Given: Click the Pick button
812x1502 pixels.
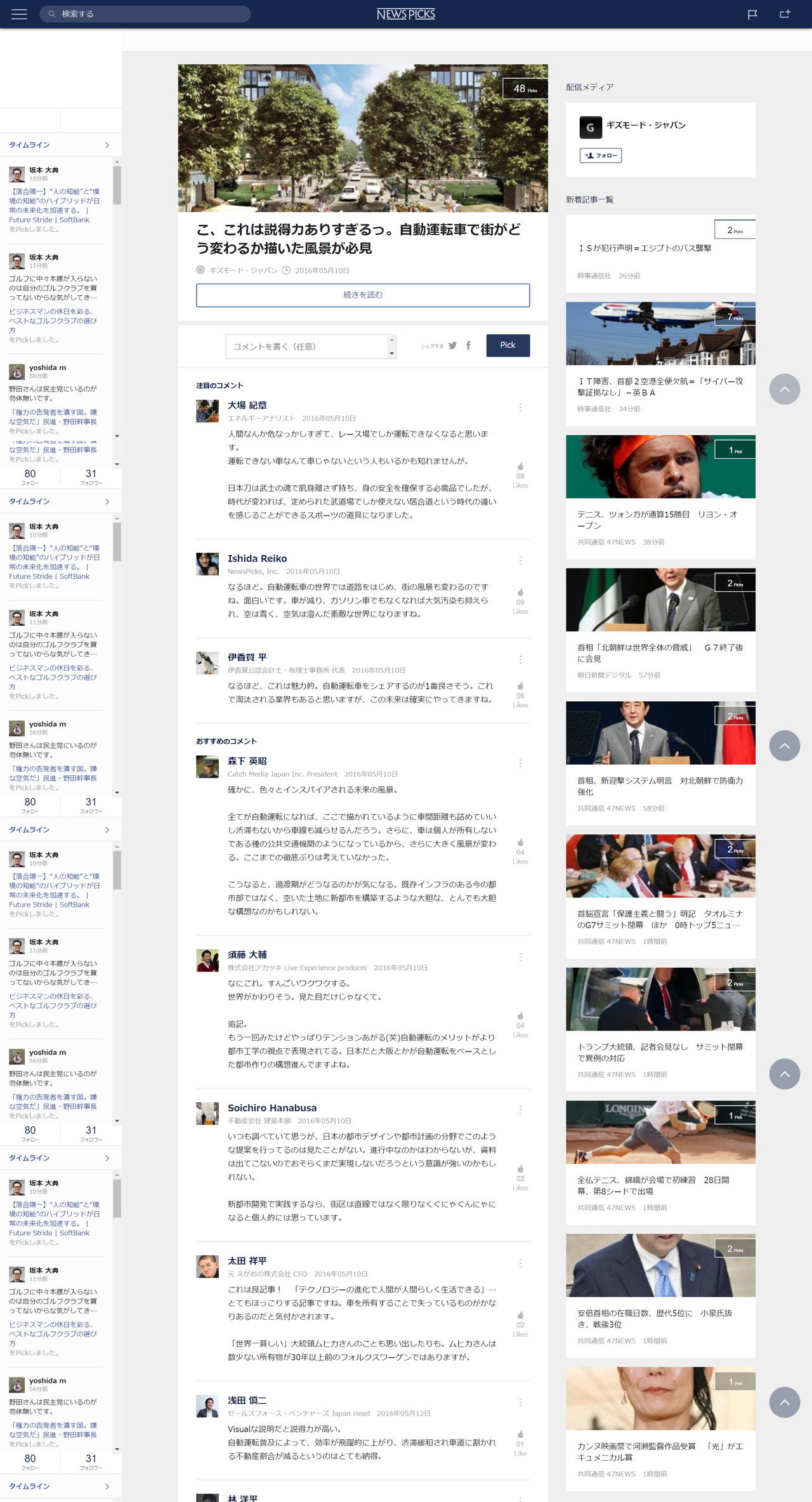Looking at the screenshot, I should pos(508,345).
